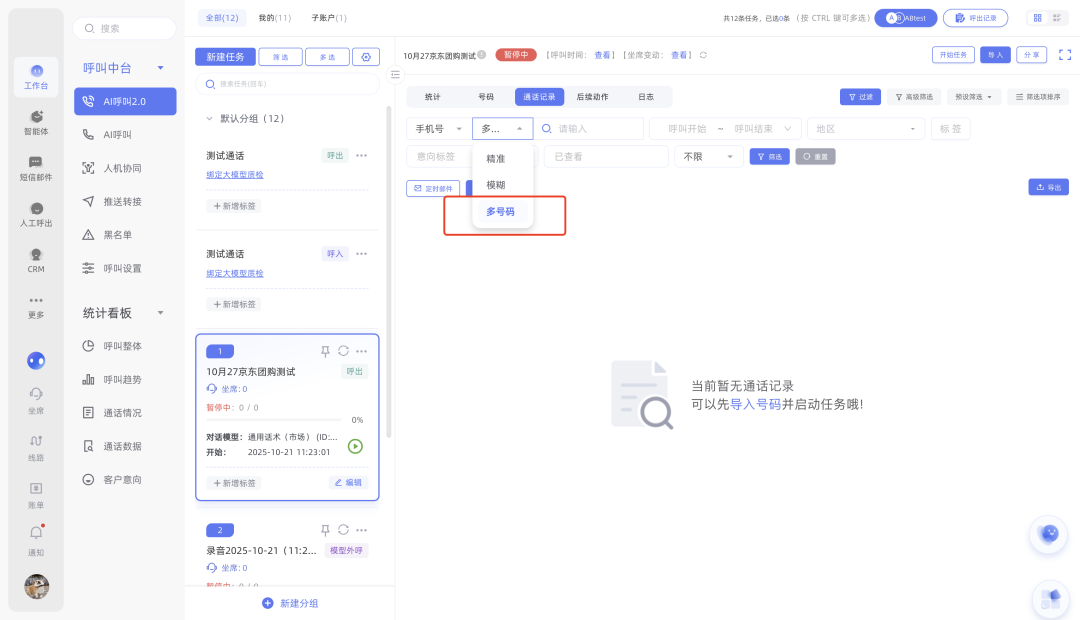Click 导入号码 link in empty state
The image size is (1080, 620).
click(755, 405)
